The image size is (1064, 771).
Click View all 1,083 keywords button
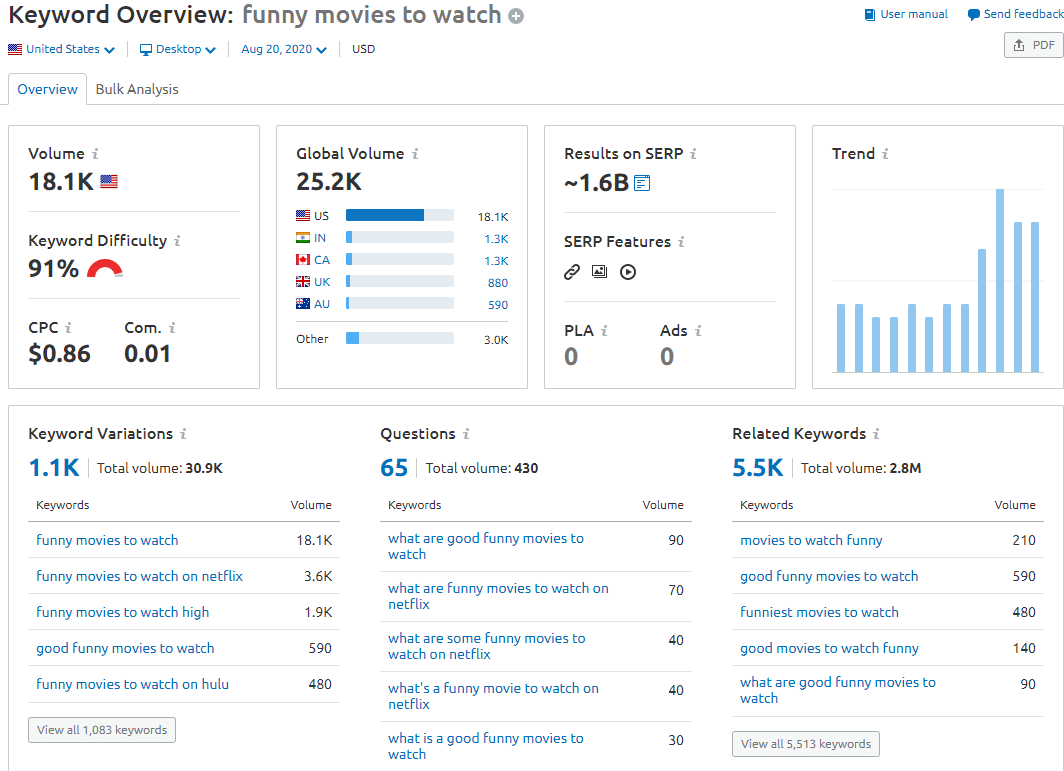point(102,730)
